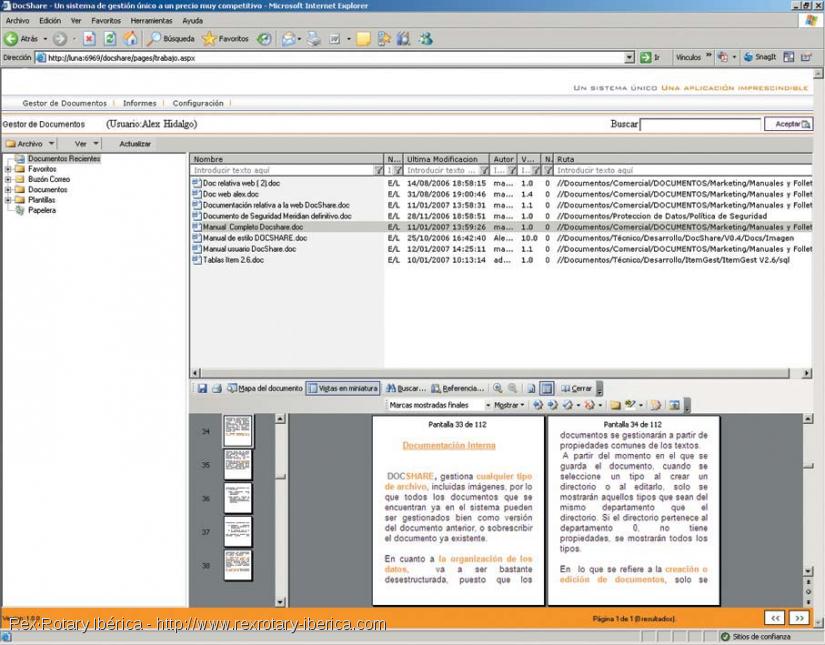The image size is (825, 645).
Task: Expand the Documentos tree folder
Action: click(x=8, y=190)
